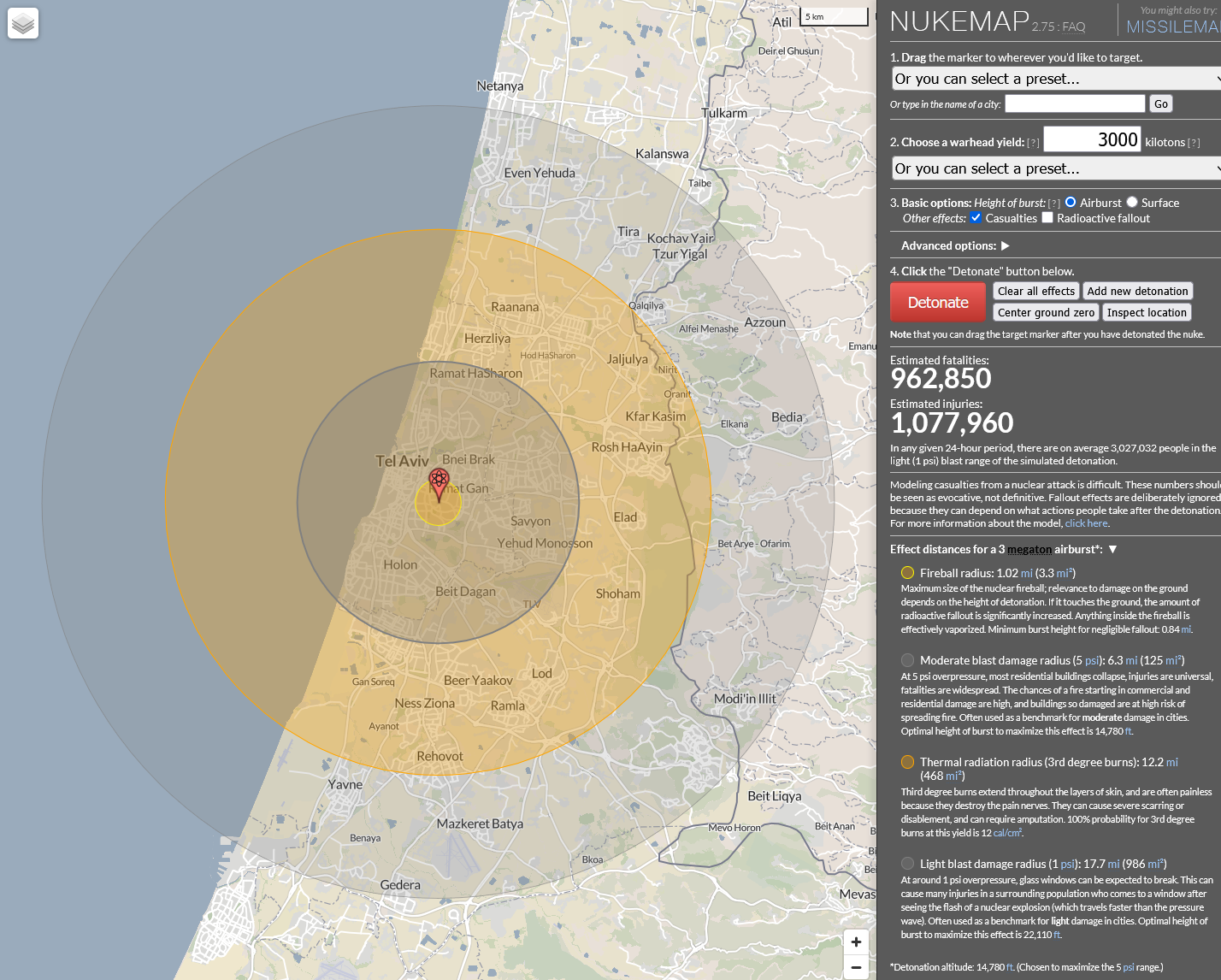The width and height of the screenshot is (1221, 980).
Task: Click the psi link in Moderate blast heading
Action: pyautogui.click(x=1093, y=660)
